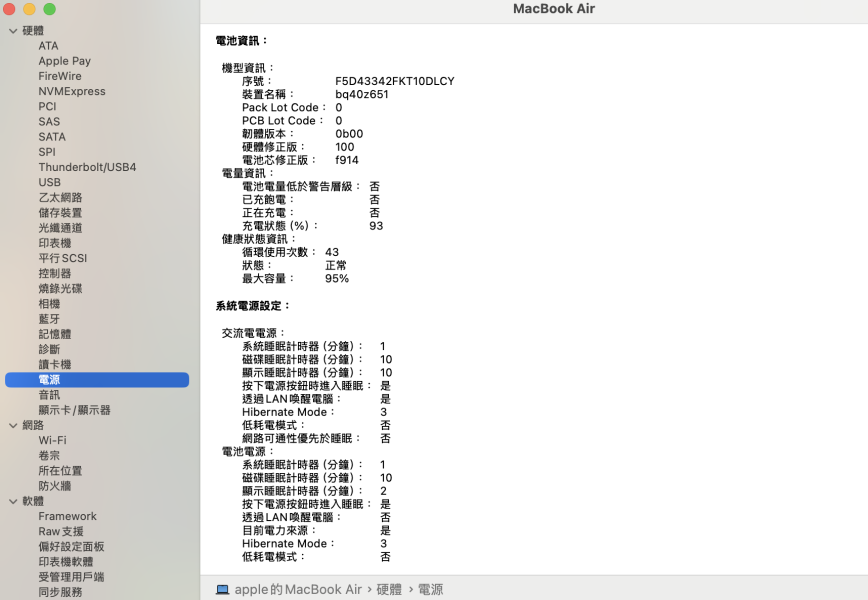Select 卷宗 under network
868x600 pixels.
tap(49, 456)
